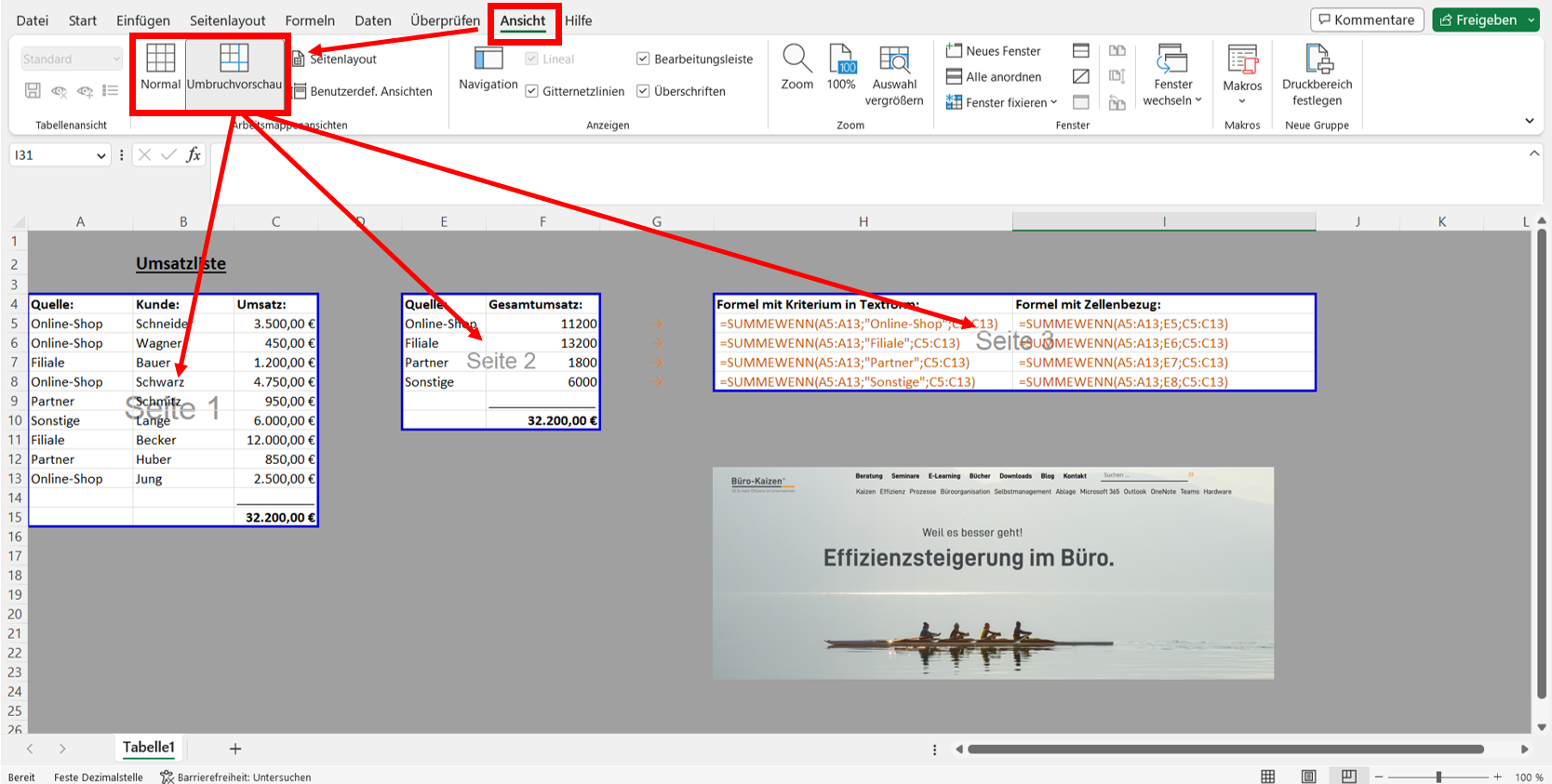The height and width of the screenshot is (784, 1552).
Task: Open the Formeln ribbon tab
Action: [x=310, y=20]
